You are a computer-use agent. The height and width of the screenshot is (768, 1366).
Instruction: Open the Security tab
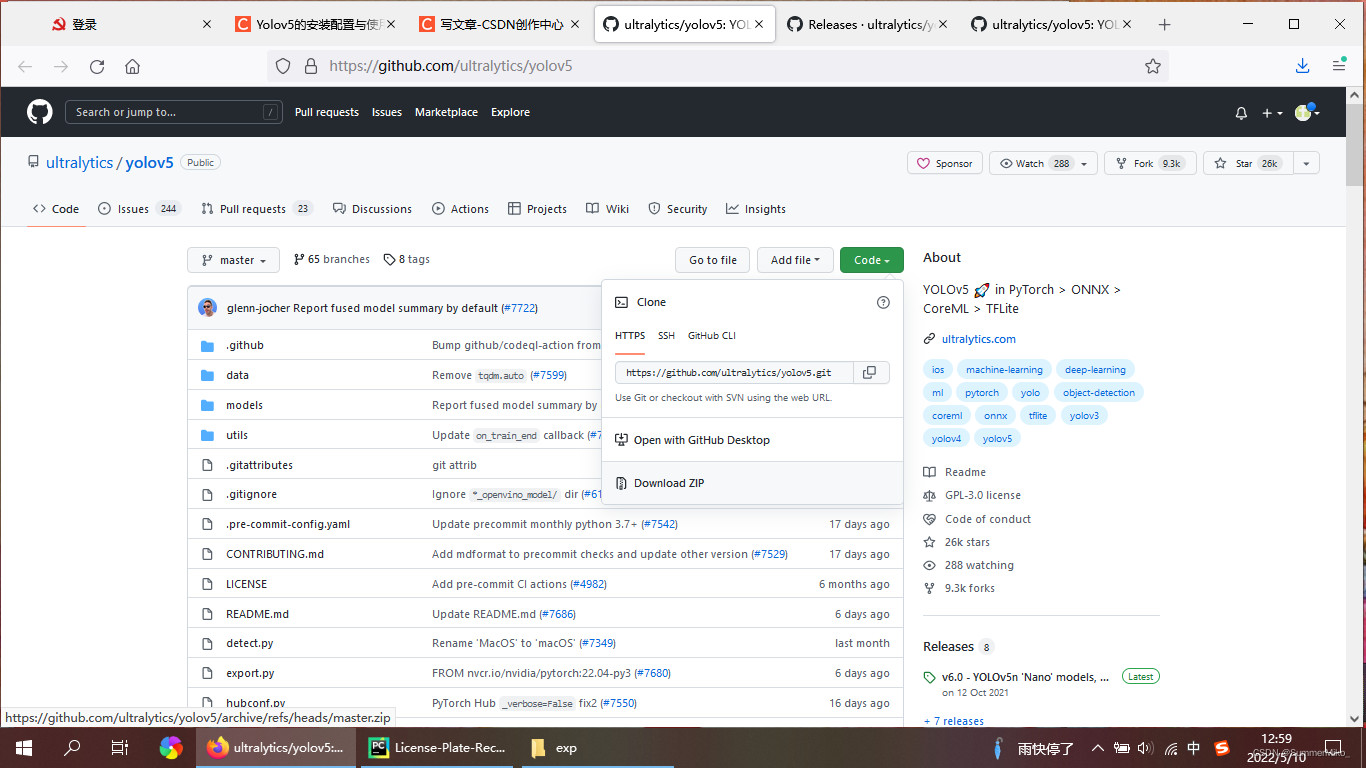(x=677, y=209)
